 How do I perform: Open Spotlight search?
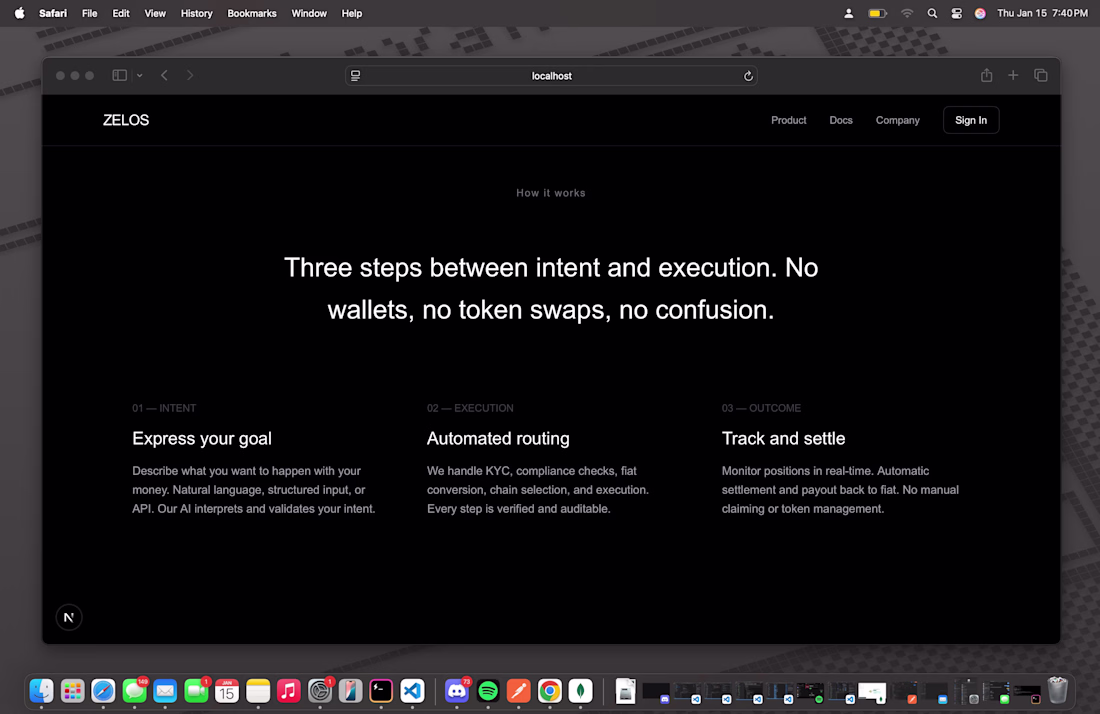pos(932,13)
